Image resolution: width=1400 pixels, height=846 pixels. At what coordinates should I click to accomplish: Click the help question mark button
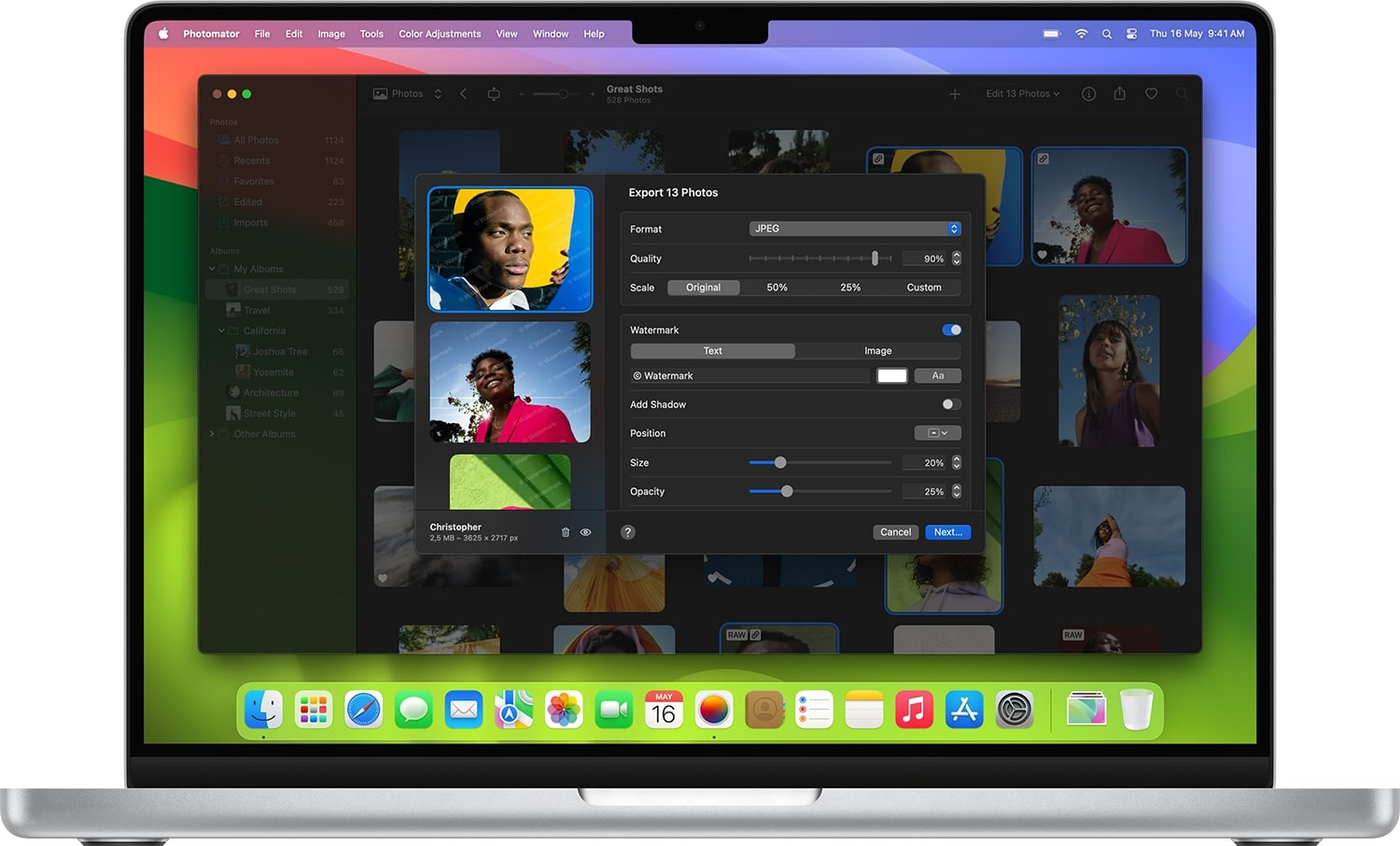[x=628, y=532]
